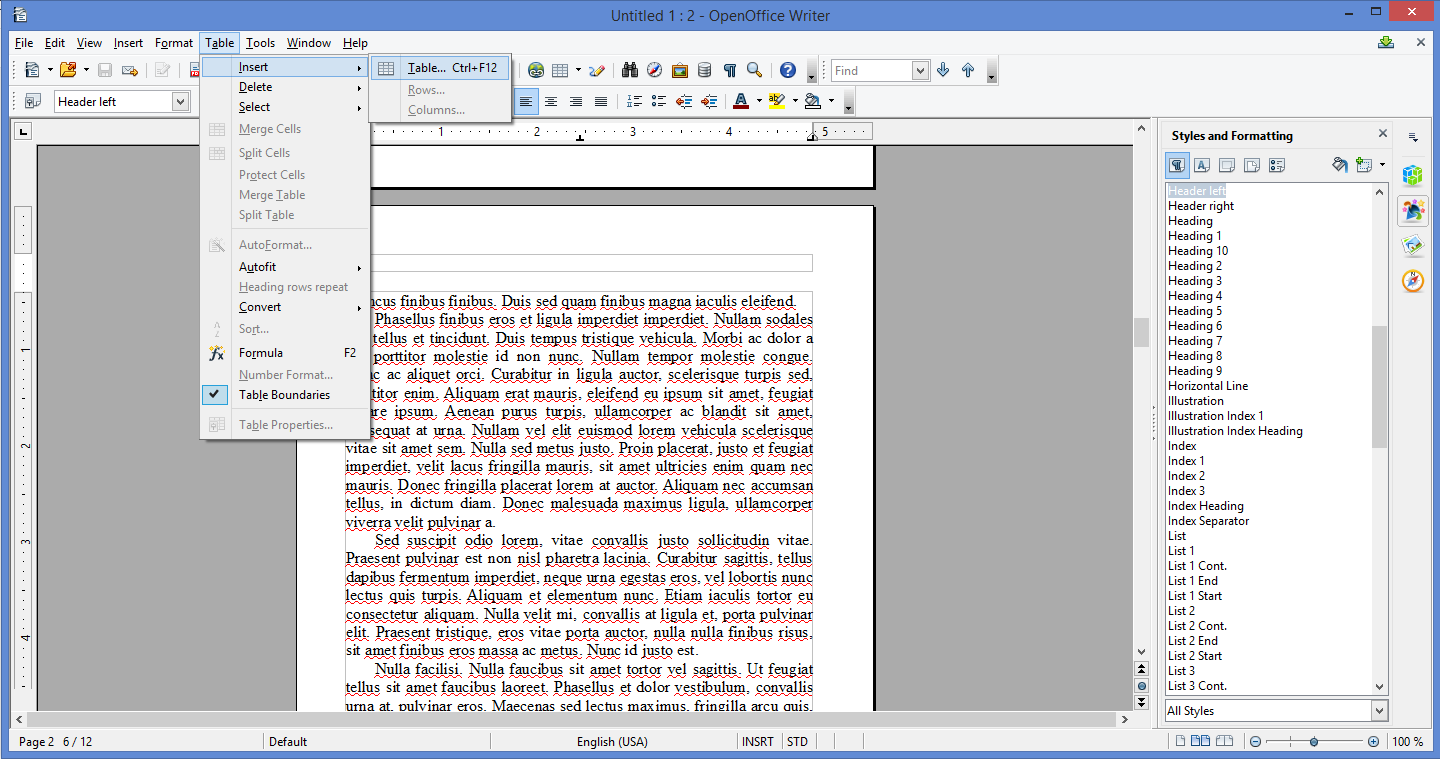Screen dimensions: 1440x759
Task: Open OpenOffice Help question mark icon
Action: [788, 70]
